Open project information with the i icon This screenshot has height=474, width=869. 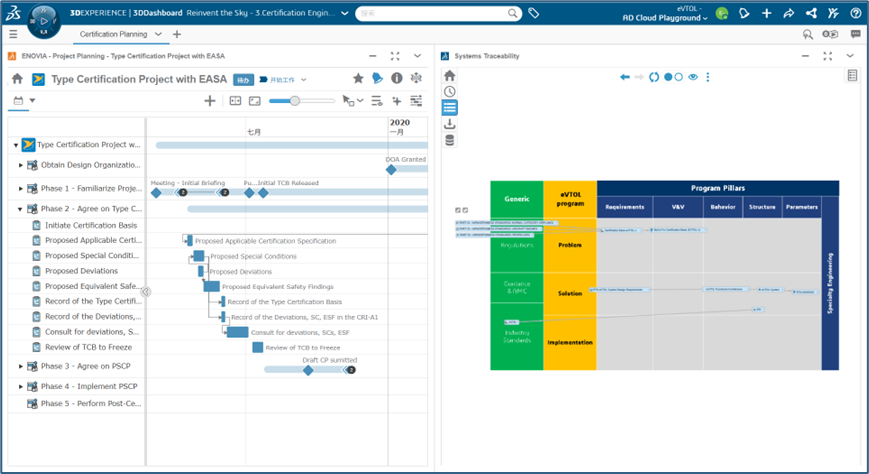click(397, 78)
